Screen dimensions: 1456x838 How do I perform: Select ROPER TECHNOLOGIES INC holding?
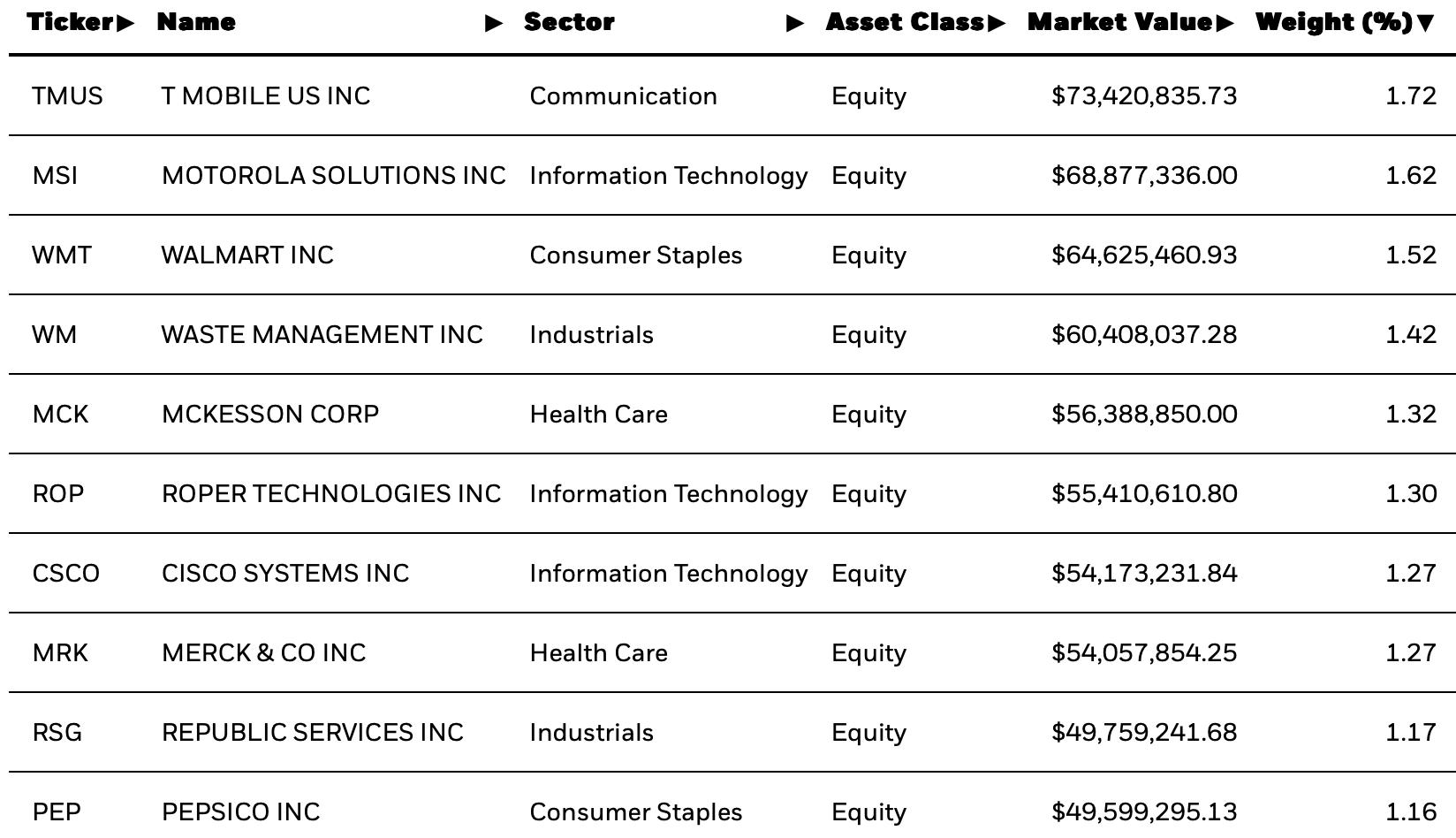pyautogui.click(x=331, y=493)
